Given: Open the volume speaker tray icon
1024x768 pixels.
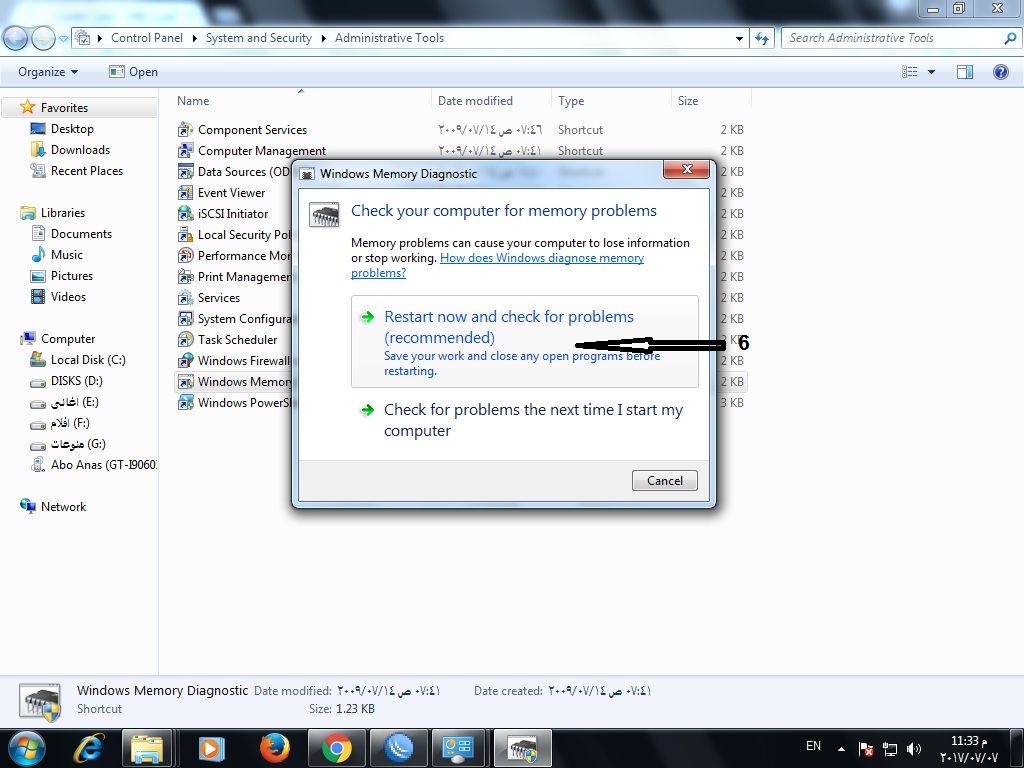Looking at the screenshot, I should [914, 749].
